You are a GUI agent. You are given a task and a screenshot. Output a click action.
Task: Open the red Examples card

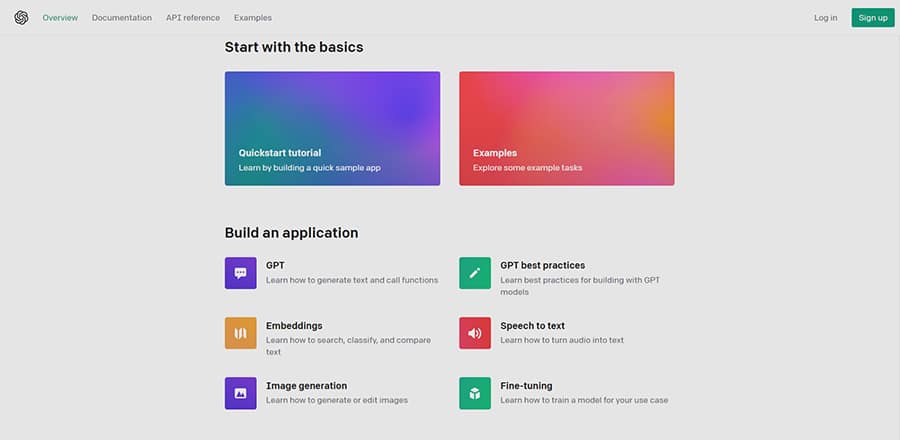pos(566,128)
